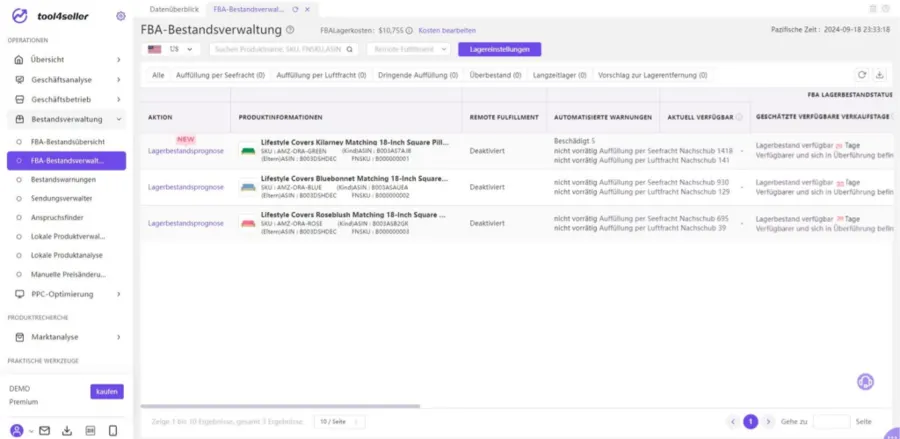
Task: Select the Überbestand (0) filter tab
Action: point(495,75)
